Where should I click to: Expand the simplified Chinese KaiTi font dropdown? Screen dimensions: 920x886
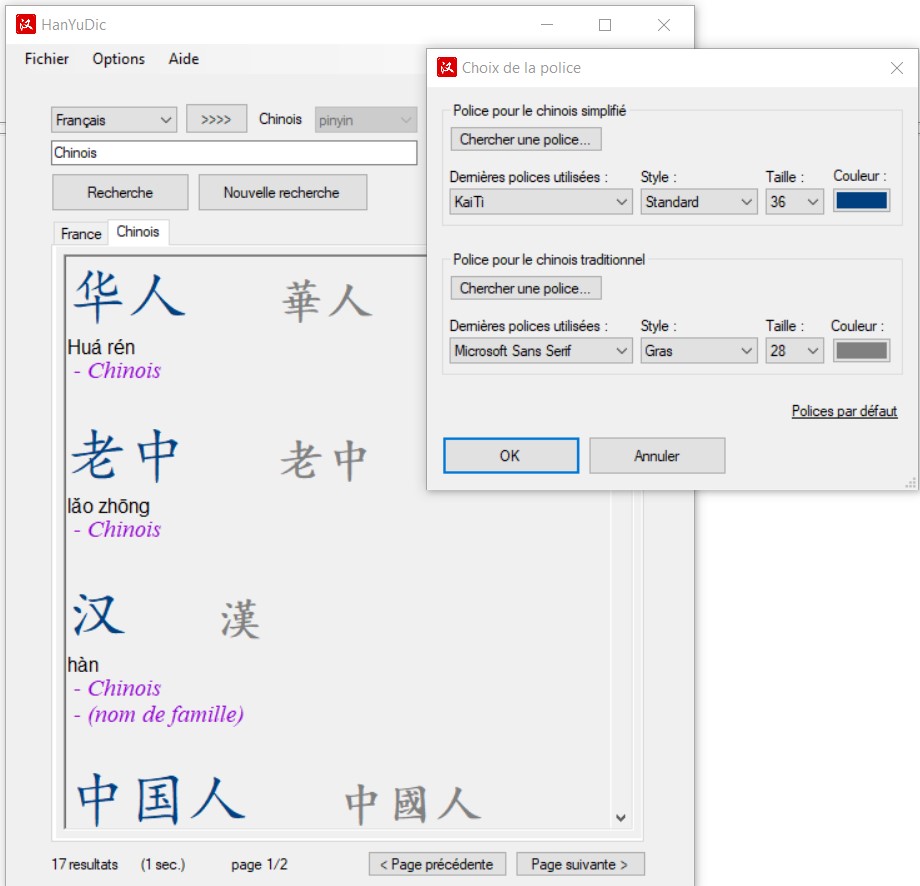pyautogui.click(x=541, y=202)
